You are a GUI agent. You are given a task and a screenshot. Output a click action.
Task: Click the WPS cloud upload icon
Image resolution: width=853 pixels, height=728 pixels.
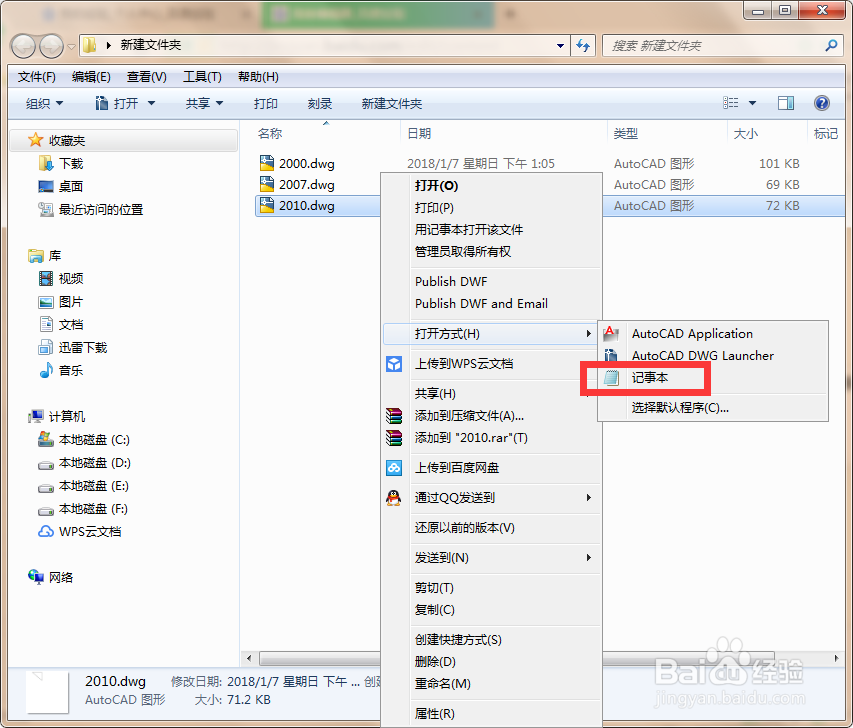pyautogui.click(x=394, y=363)
